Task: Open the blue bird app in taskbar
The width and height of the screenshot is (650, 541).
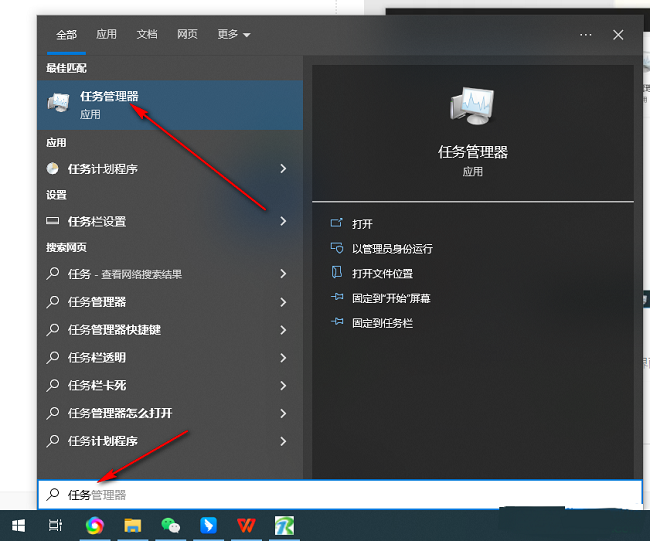Action: tap(208, 526)
